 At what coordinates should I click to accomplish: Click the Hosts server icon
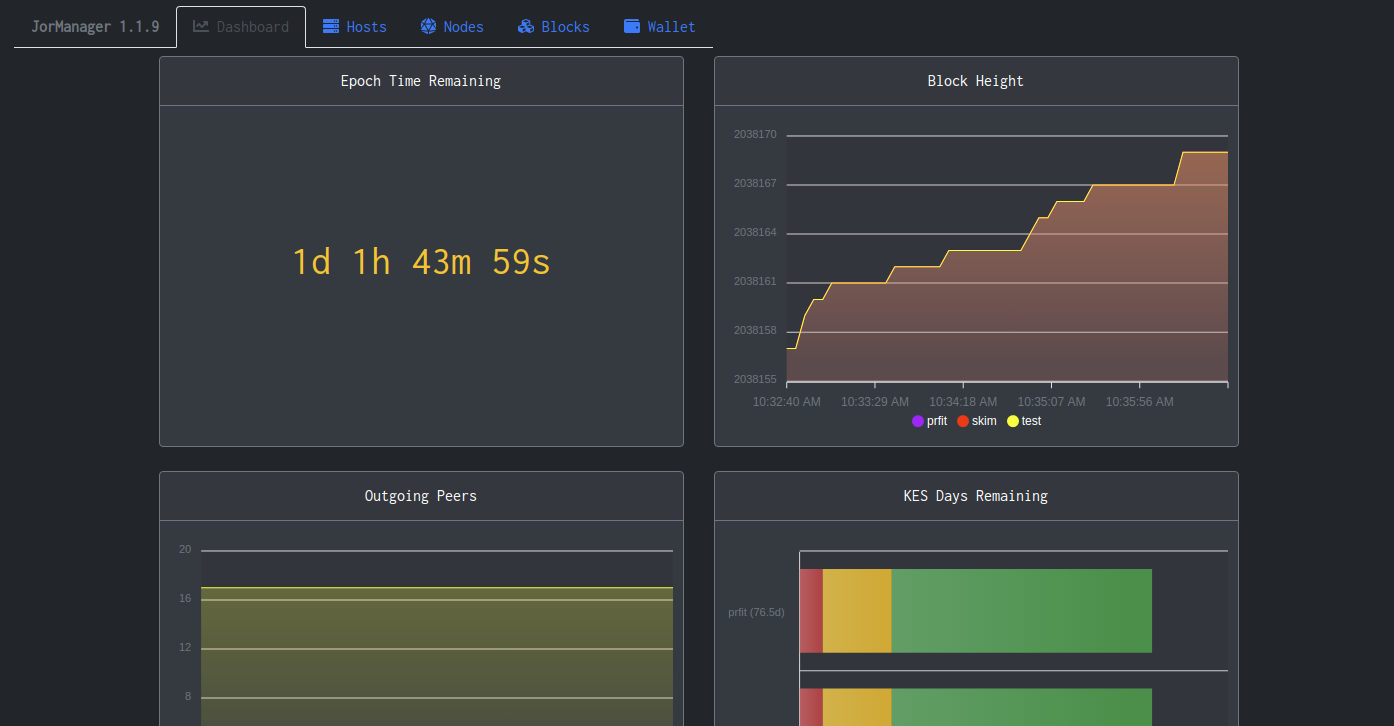click(x=331, y=26)
